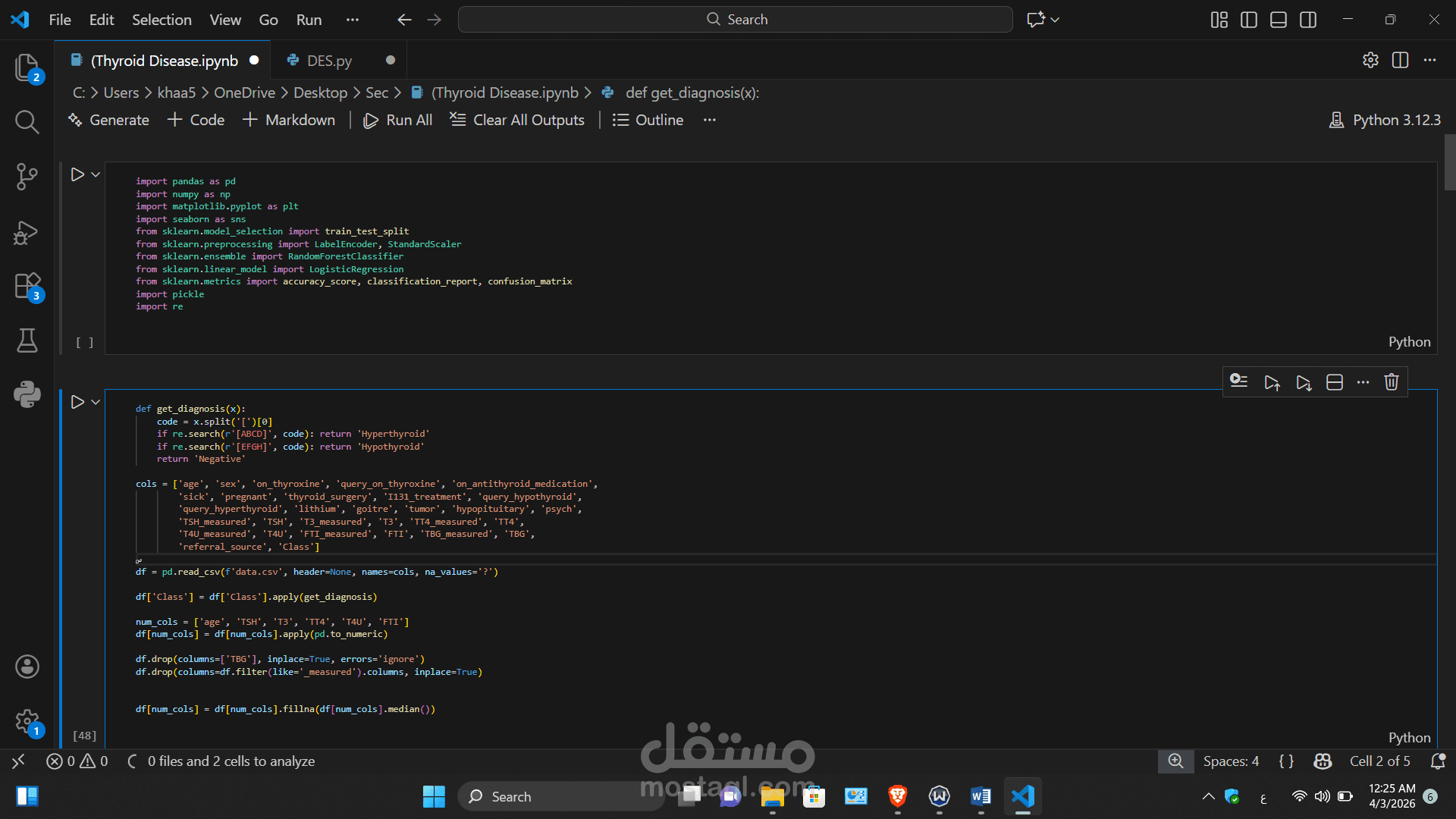Open the Copilot chat dropdown arrow
Viewport: 1456px width, 819px height.
[x=1055, y=20]
